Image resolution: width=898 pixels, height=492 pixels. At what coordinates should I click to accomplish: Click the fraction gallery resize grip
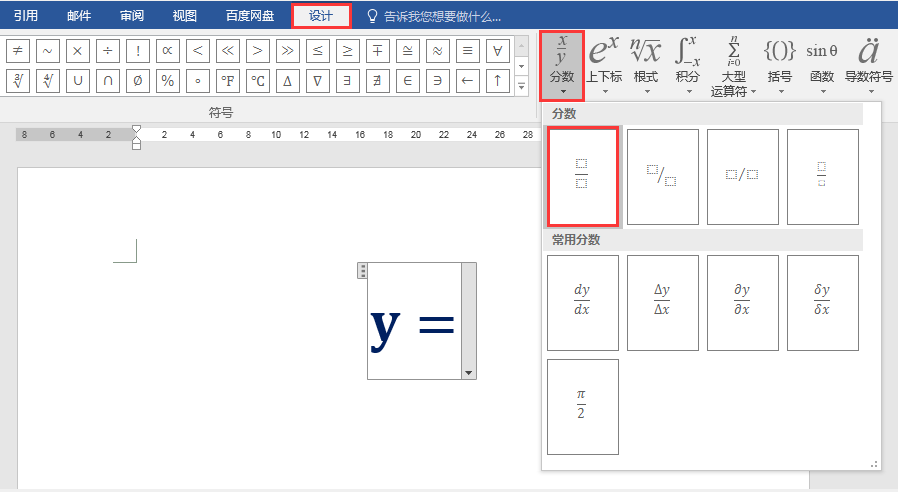(874, 464)
